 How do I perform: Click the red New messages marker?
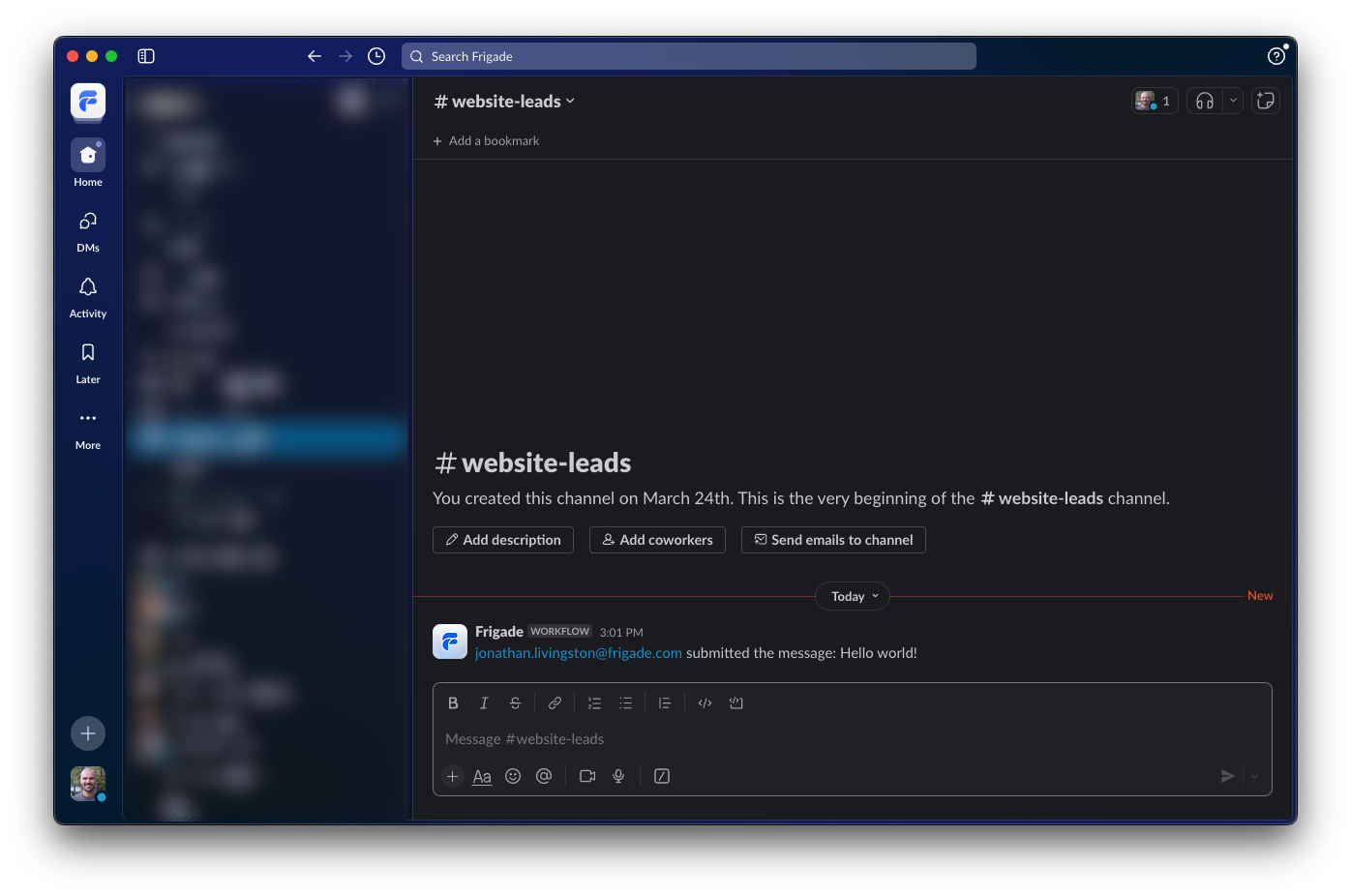pyautogui.click(x=1260, y=596)
